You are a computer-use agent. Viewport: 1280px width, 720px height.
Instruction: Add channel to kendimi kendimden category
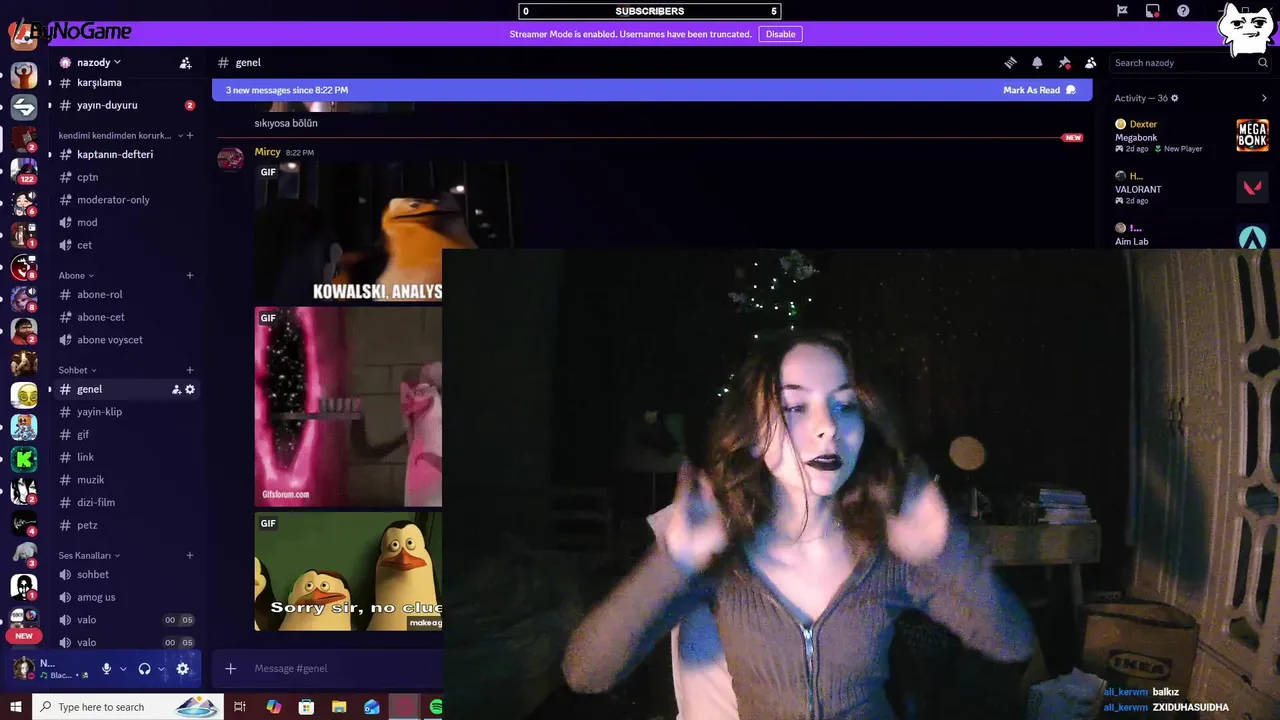(x=190, y=135)
